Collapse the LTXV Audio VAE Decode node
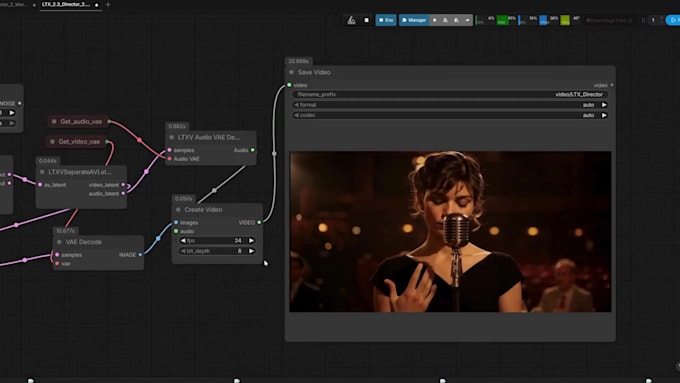This screenshot has width=680, height=383. 172,137
